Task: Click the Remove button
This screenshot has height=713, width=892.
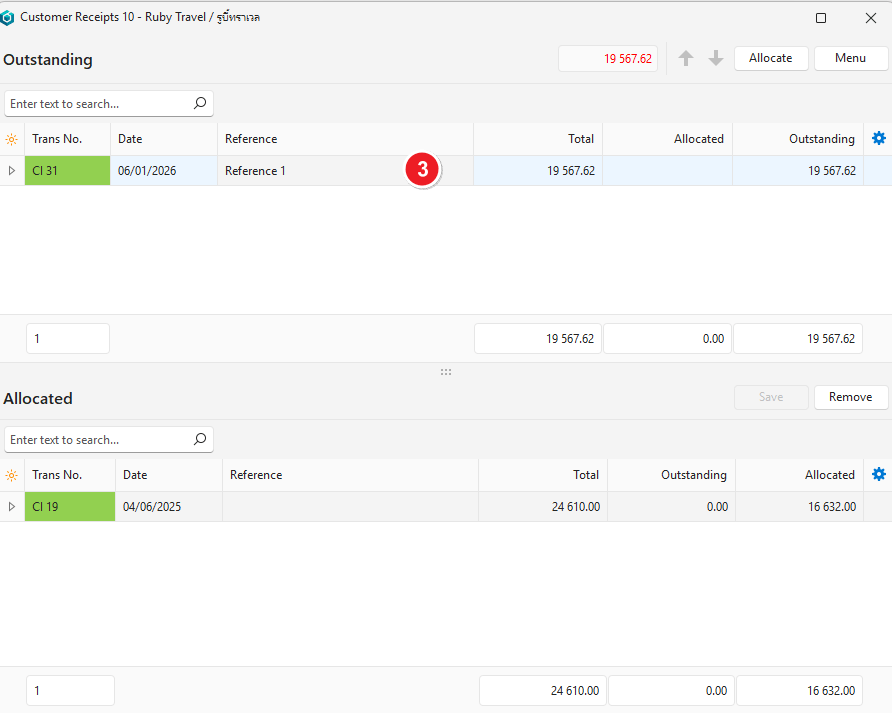Action: [x=850, y=397]
